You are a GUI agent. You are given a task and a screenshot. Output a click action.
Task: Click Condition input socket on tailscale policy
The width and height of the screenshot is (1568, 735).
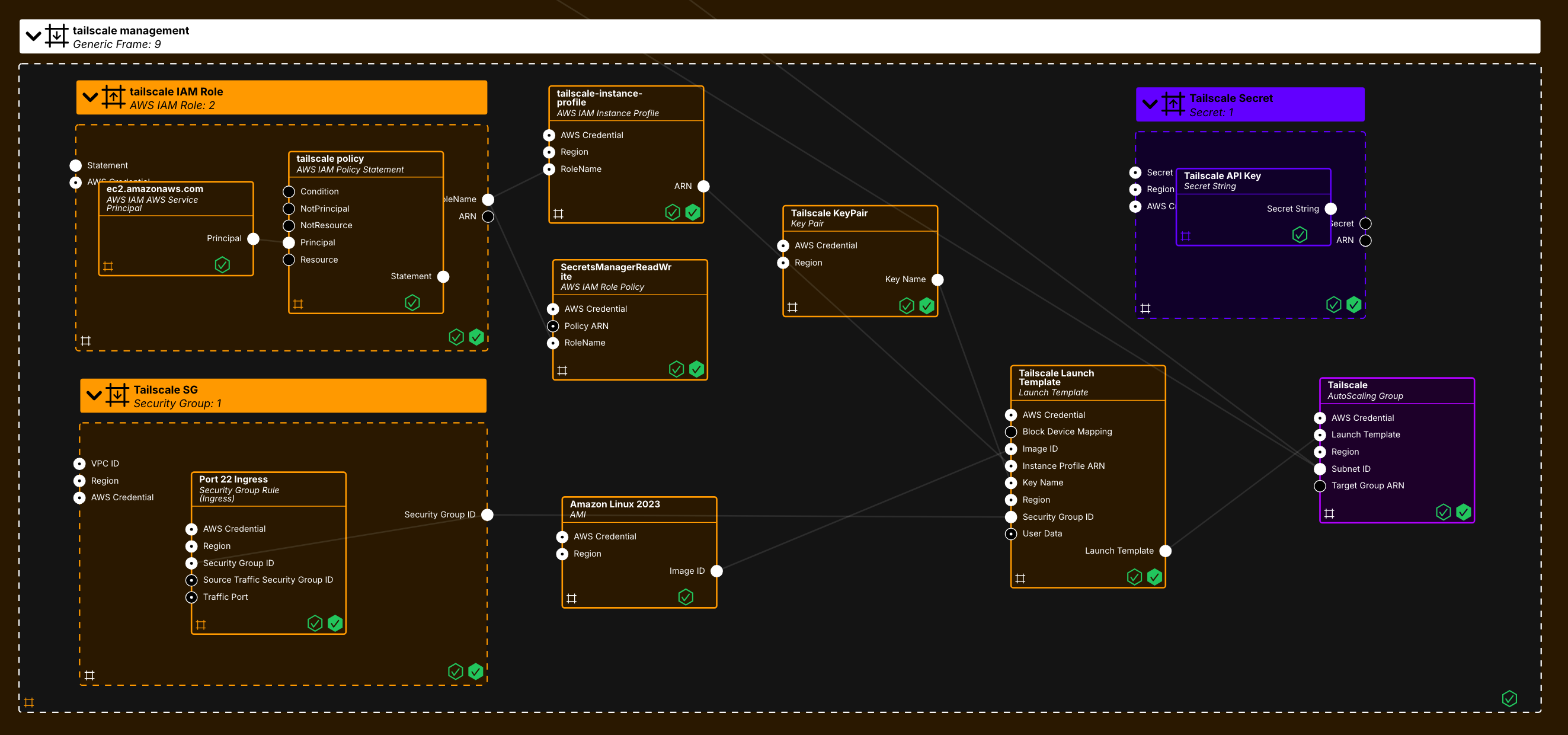(x=289, y=192)
